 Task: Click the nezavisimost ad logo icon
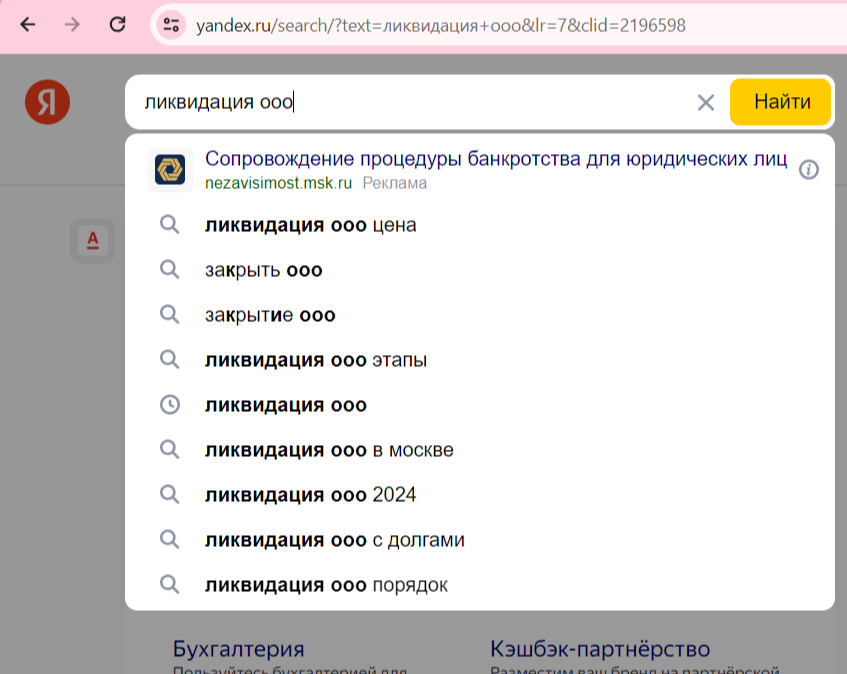(170, 170)
